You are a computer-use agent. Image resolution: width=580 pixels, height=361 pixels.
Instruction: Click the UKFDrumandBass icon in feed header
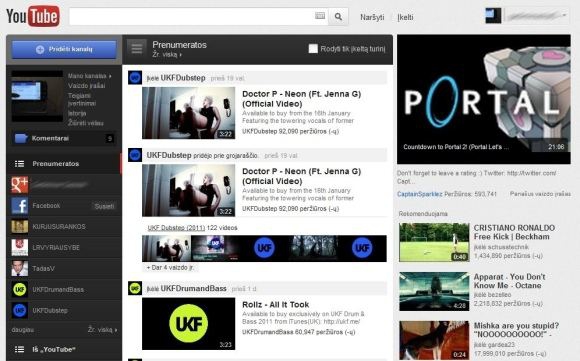point(135,288)
